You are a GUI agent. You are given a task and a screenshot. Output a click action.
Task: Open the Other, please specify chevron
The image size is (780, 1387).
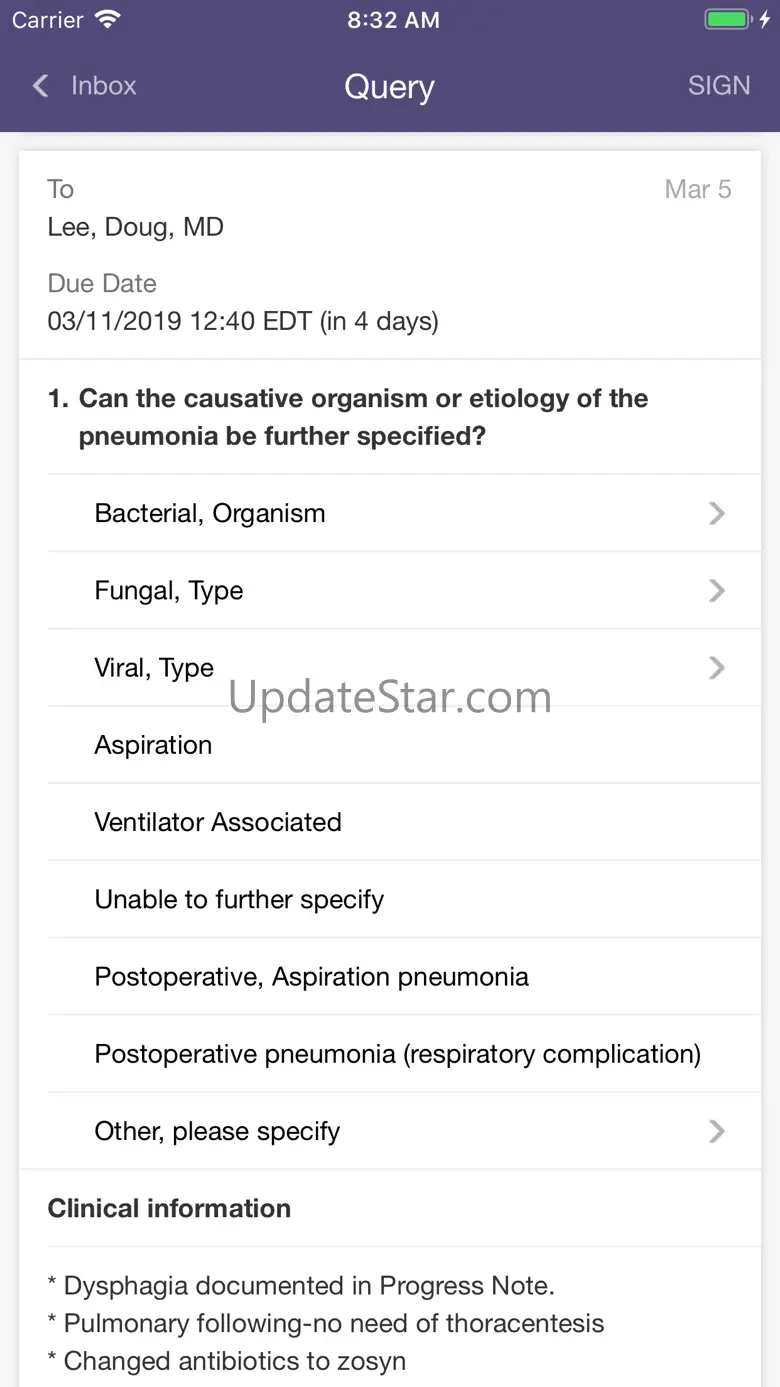[x=717, y=1131]
